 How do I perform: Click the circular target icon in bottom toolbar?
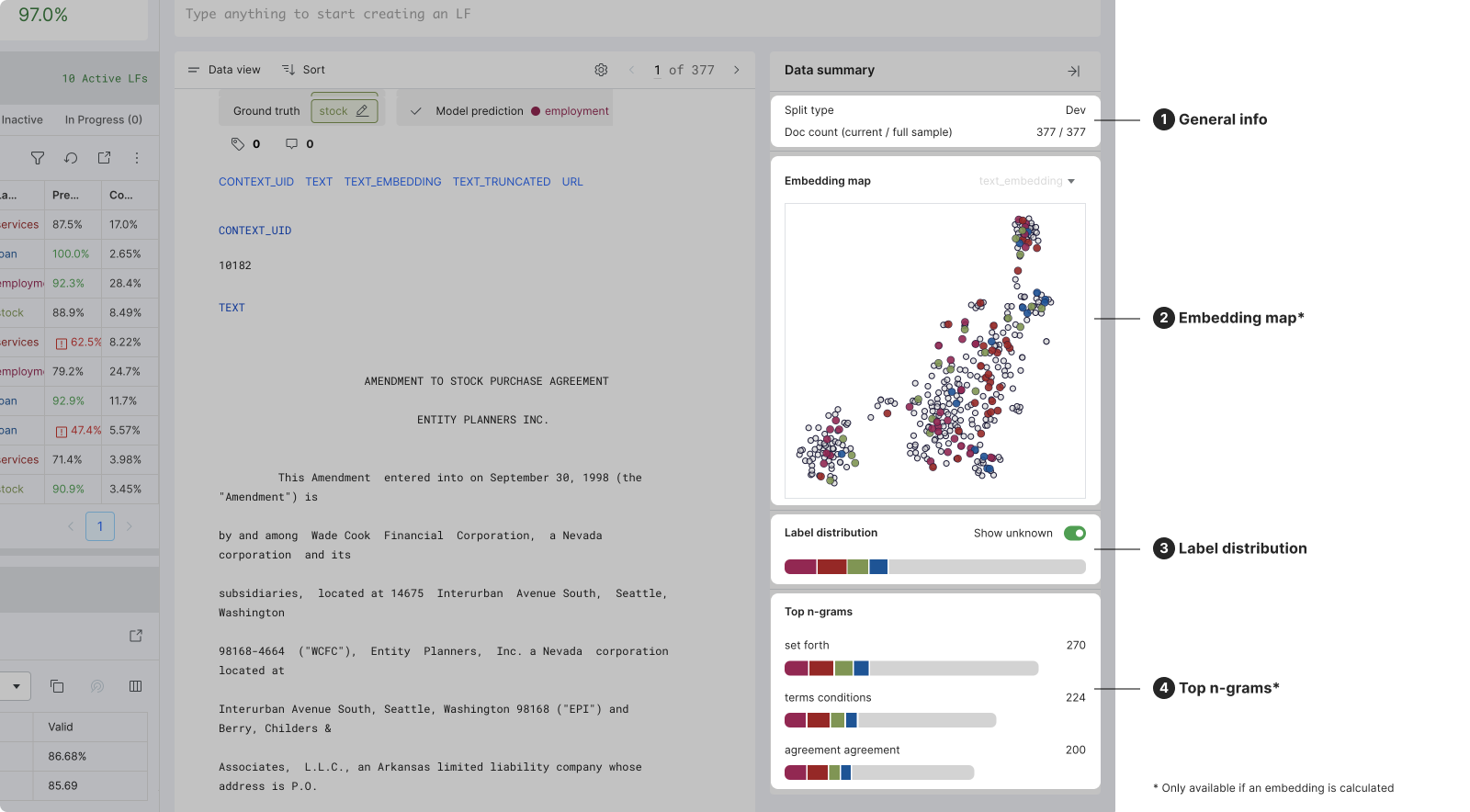(x=96, y=686)
